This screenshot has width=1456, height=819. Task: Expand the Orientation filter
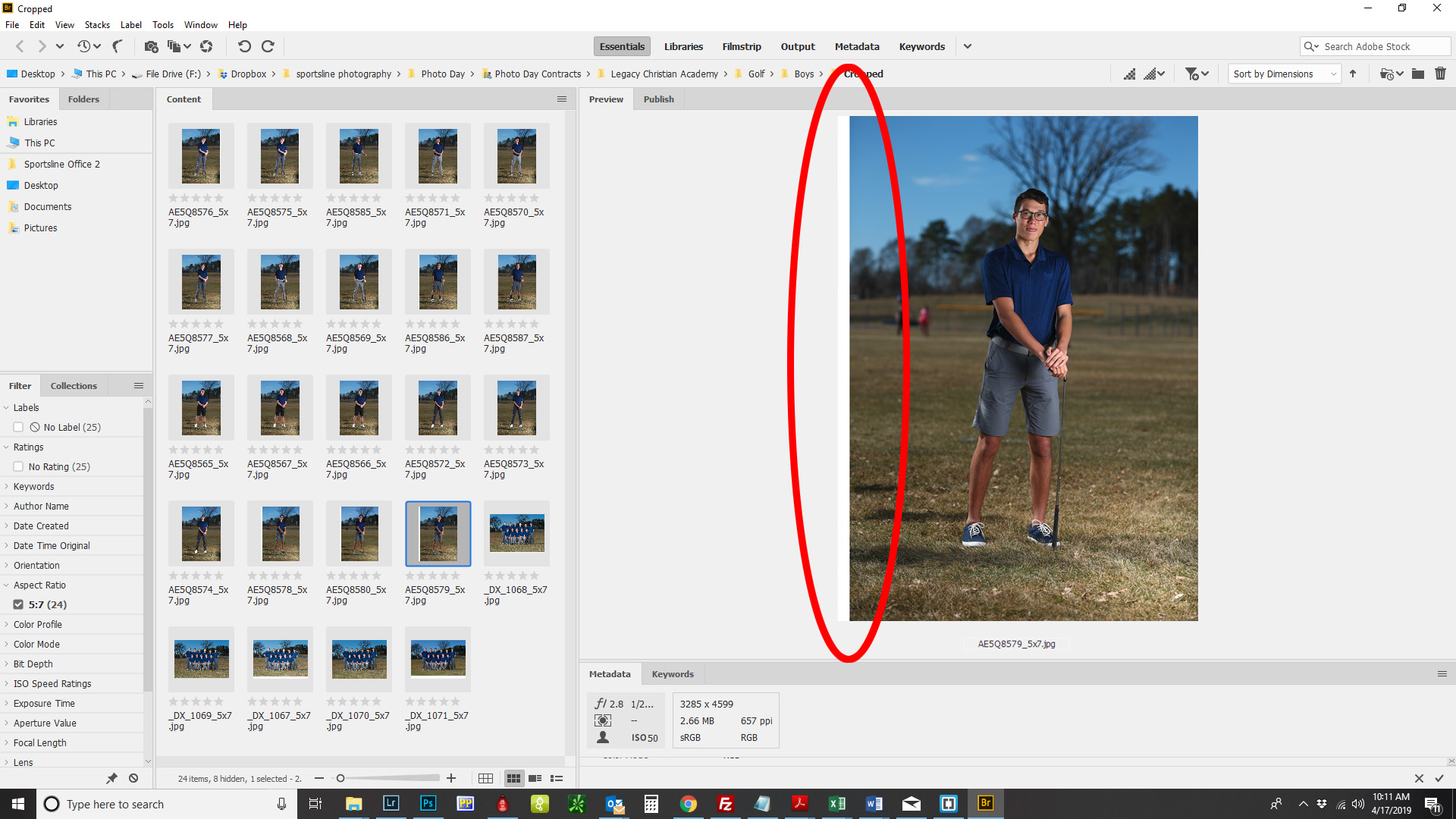tap(7, 565)
